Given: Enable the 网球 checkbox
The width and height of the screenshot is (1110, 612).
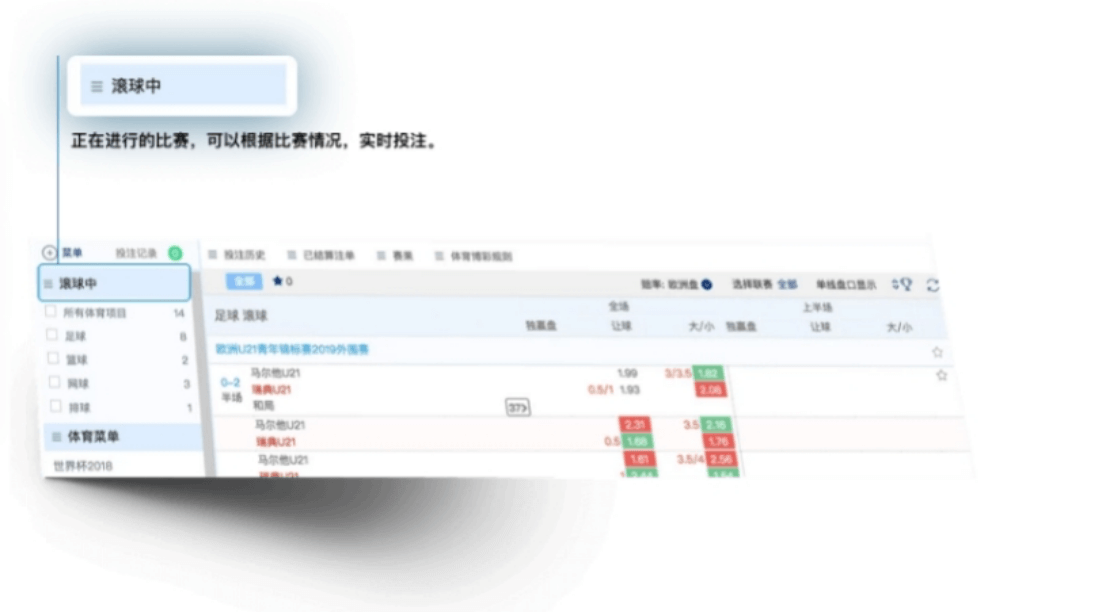Looking at the screenshot, I should tap(52, 383).
